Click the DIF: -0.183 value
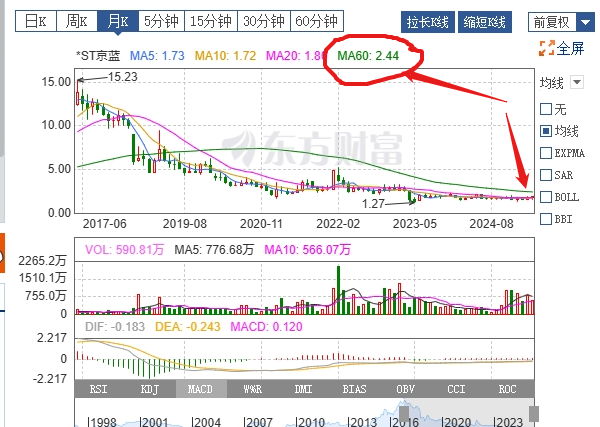 pyautogui.click(x=115, y=327)
